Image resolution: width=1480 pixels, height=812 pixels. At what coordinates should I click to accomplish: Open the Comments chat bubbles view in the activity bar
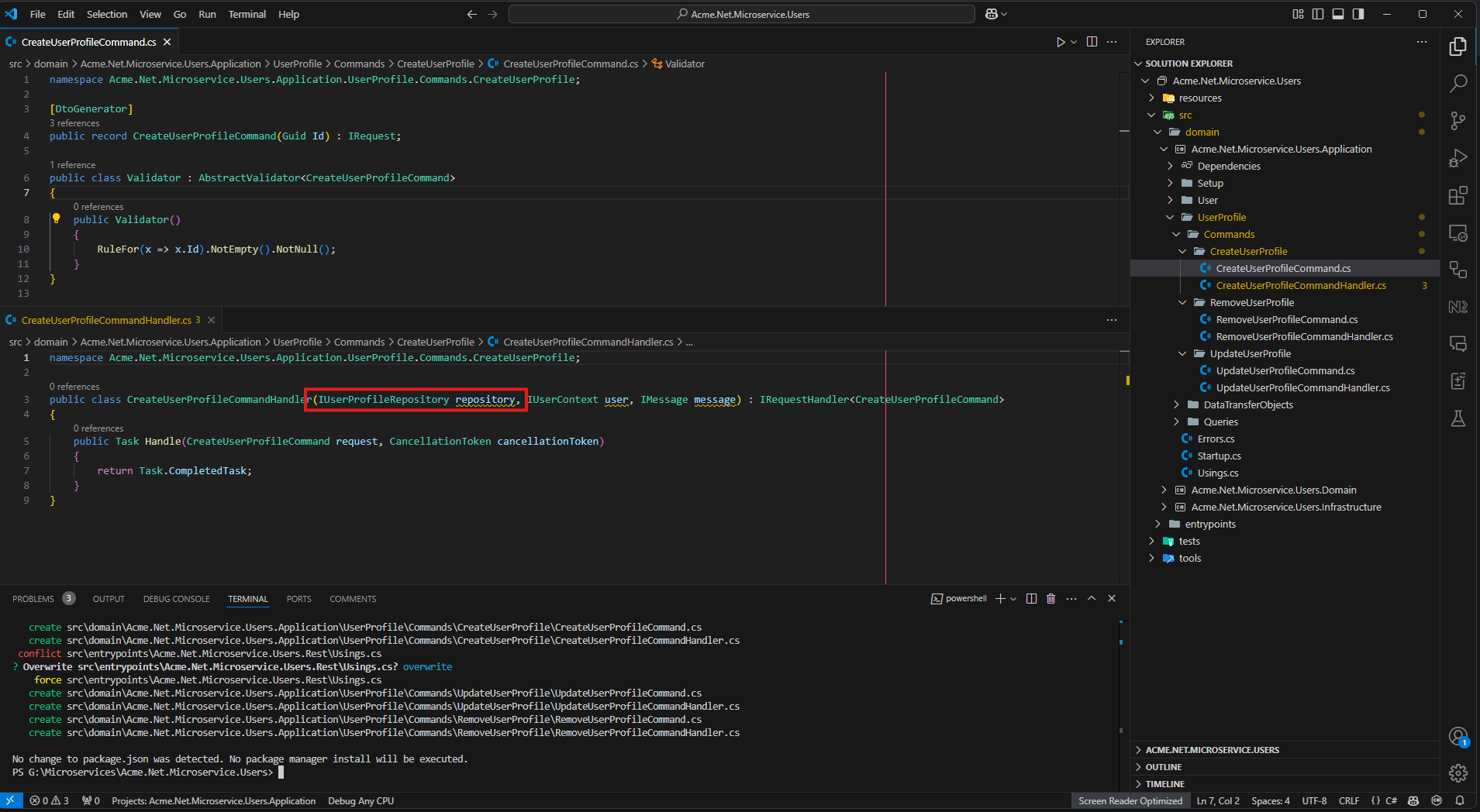click(x=1458, y=343)
